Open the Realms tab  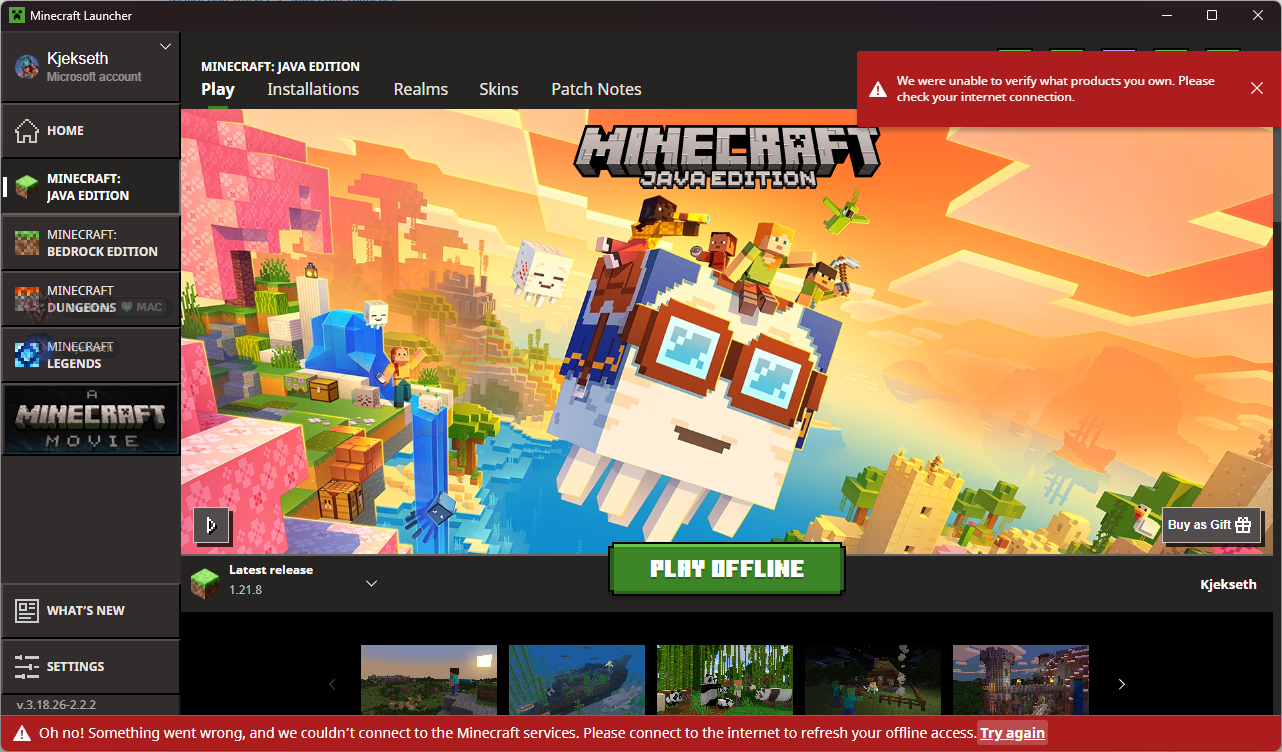421,89
